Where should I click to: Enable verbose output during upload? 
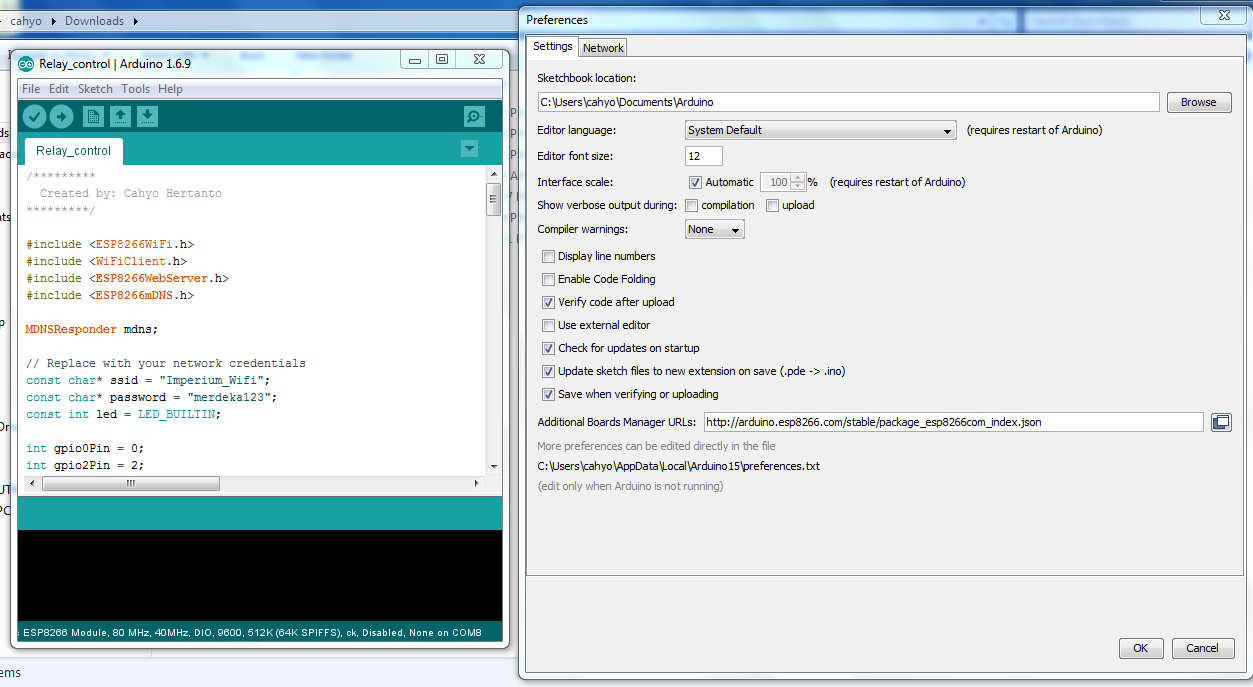(773, 205)
